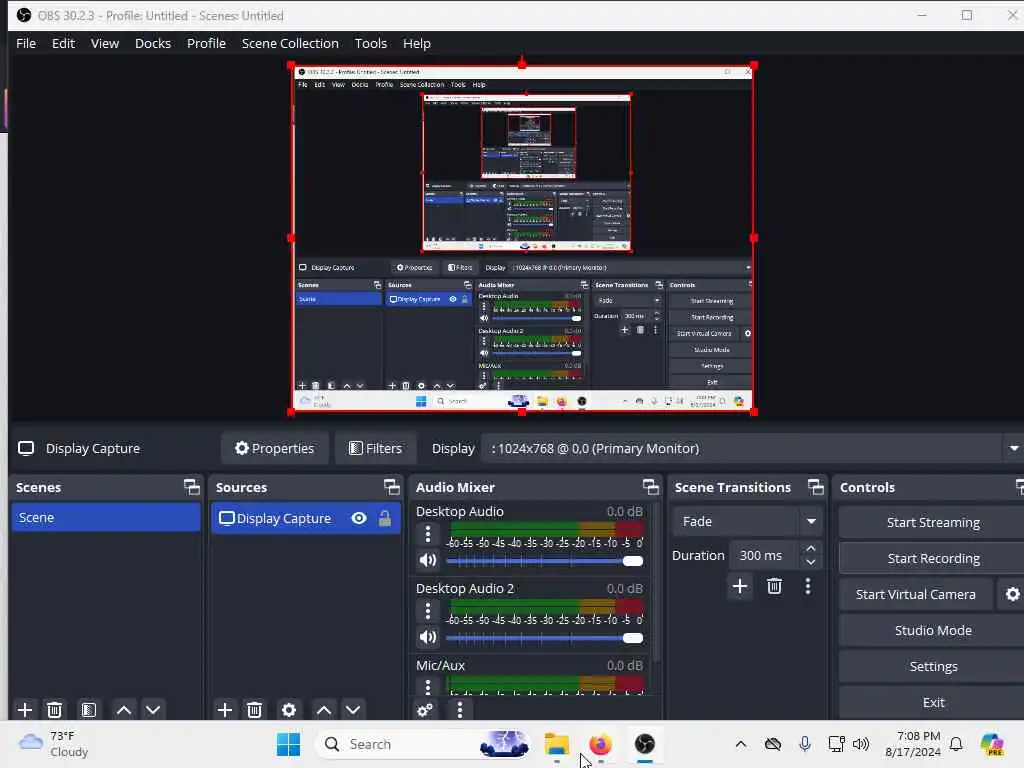Open the Edit menu

[x=63, y=43]
